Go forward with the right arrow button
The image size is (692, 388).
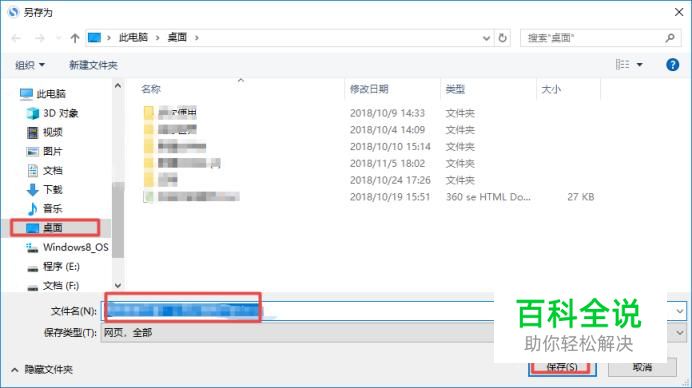pyautogui.click(x=40, y=38)
